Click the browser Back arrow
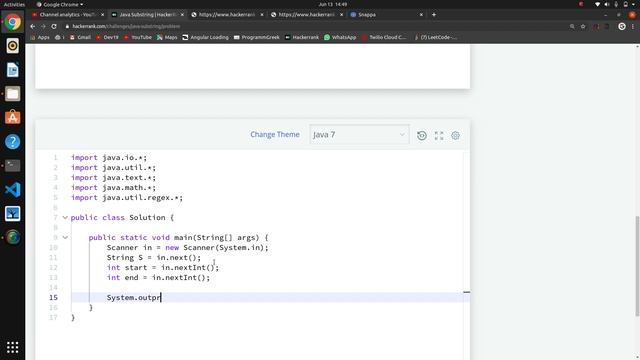Image resolution: width=640 pixels, height=360 pixels. click(33, 26)
